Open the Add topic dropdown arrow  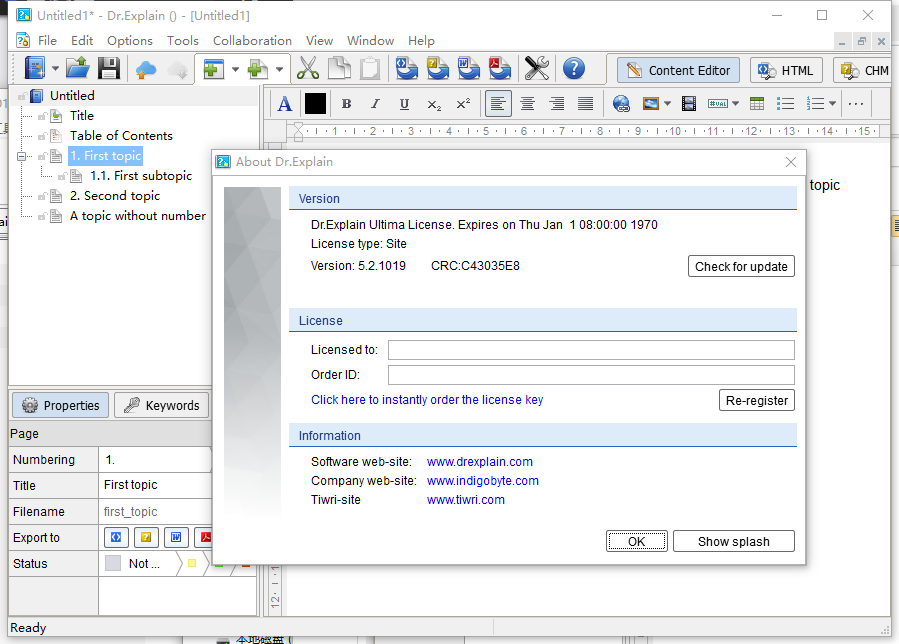coord(236,70)
